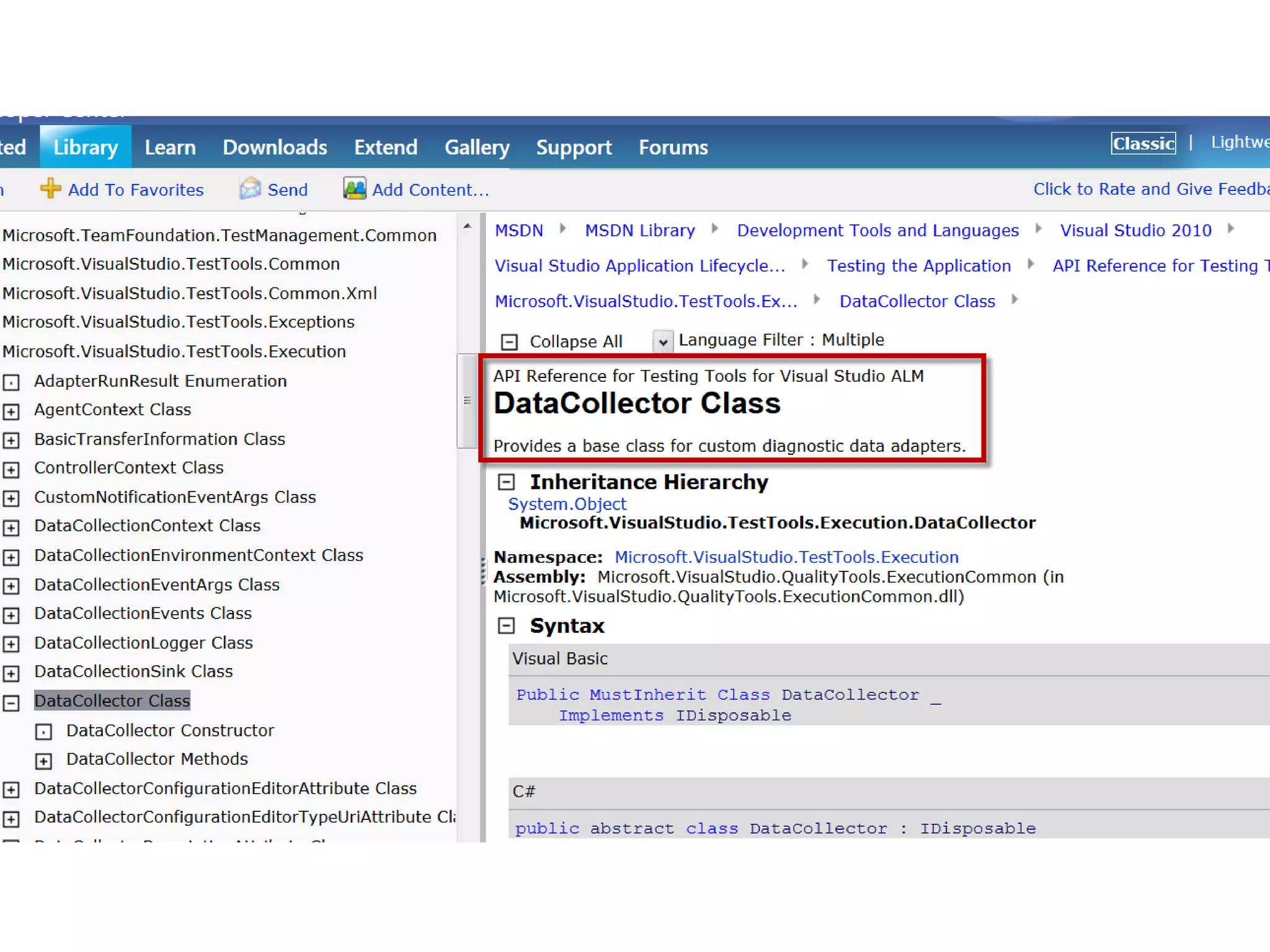
Task: Click the Send envelope icon
Action: 251,188
